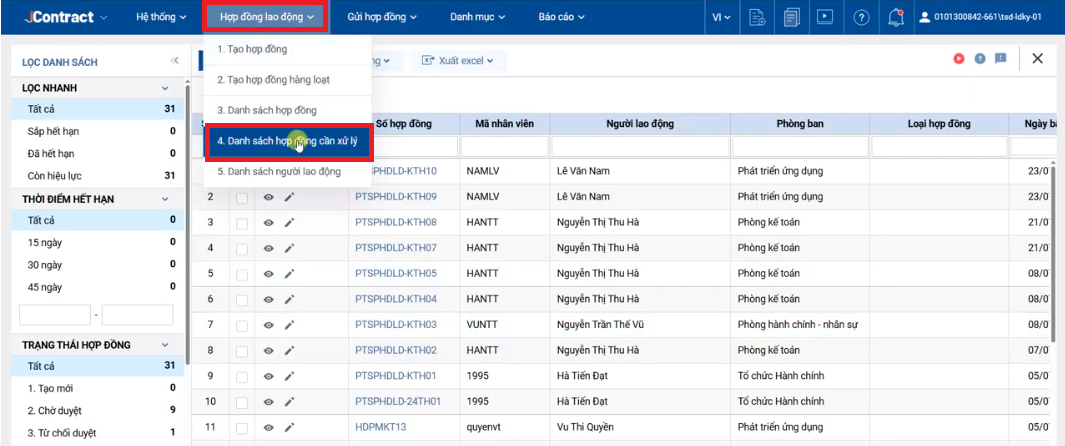This screenshot has width=1065, height=446.
Task: Open the video tutorial icon in top bar
Action: tap(825, 17)
